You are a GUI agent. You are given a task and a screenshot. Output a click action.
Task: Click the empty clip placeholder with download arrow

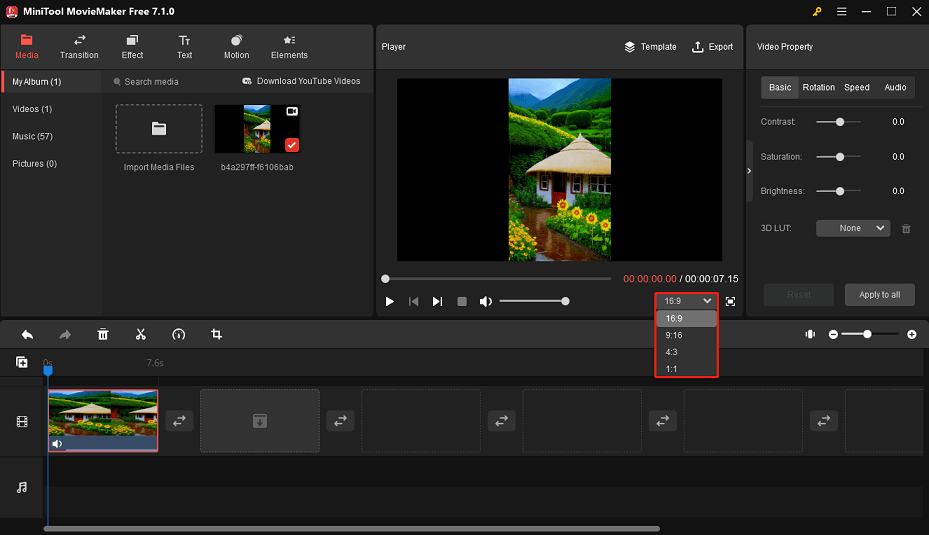click(260, 421)
